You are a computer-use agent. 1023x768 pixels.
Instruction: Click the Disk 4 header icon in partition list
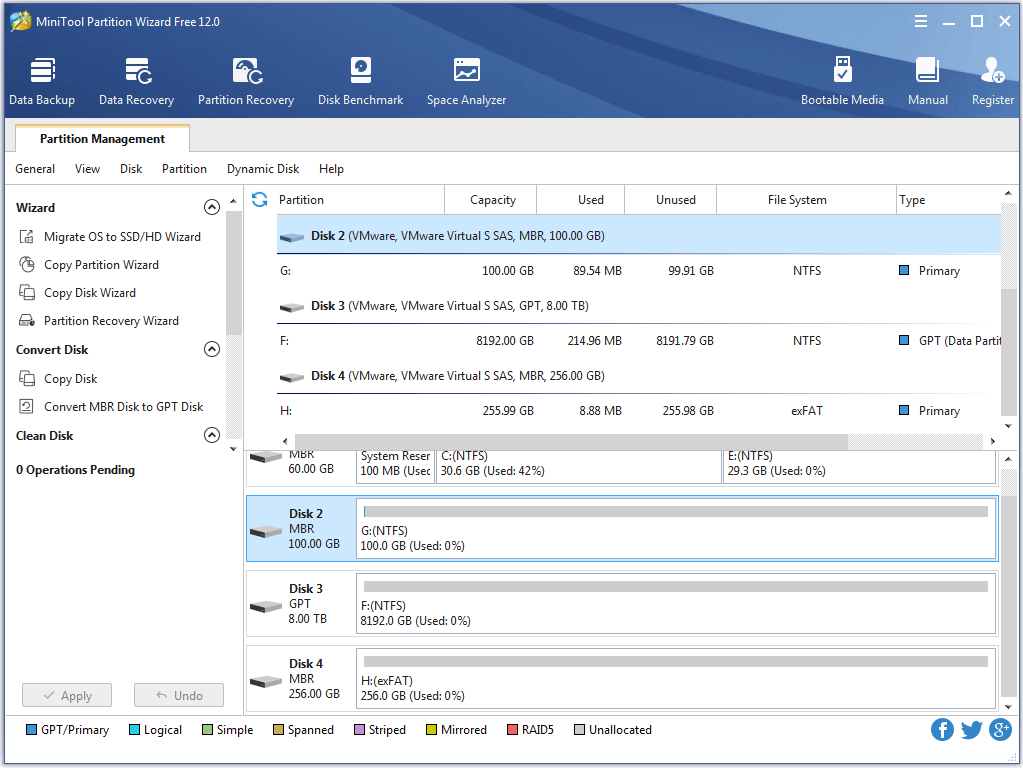click(x=292, y=377)
